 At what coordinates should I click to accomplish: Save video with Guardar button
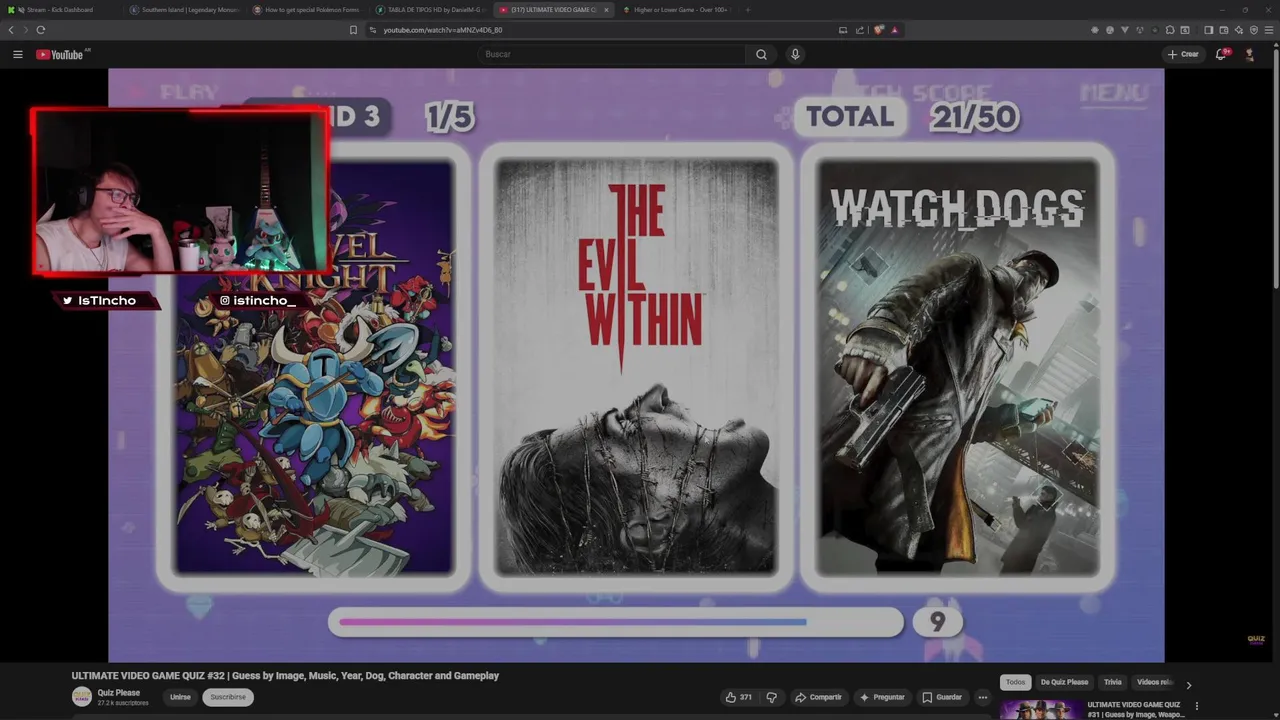(942, 697)
